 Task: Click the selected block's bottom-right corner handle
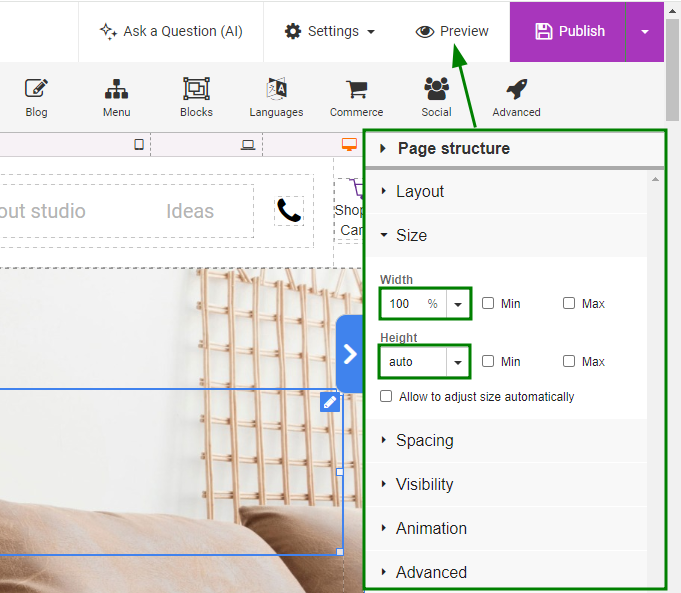340,552
